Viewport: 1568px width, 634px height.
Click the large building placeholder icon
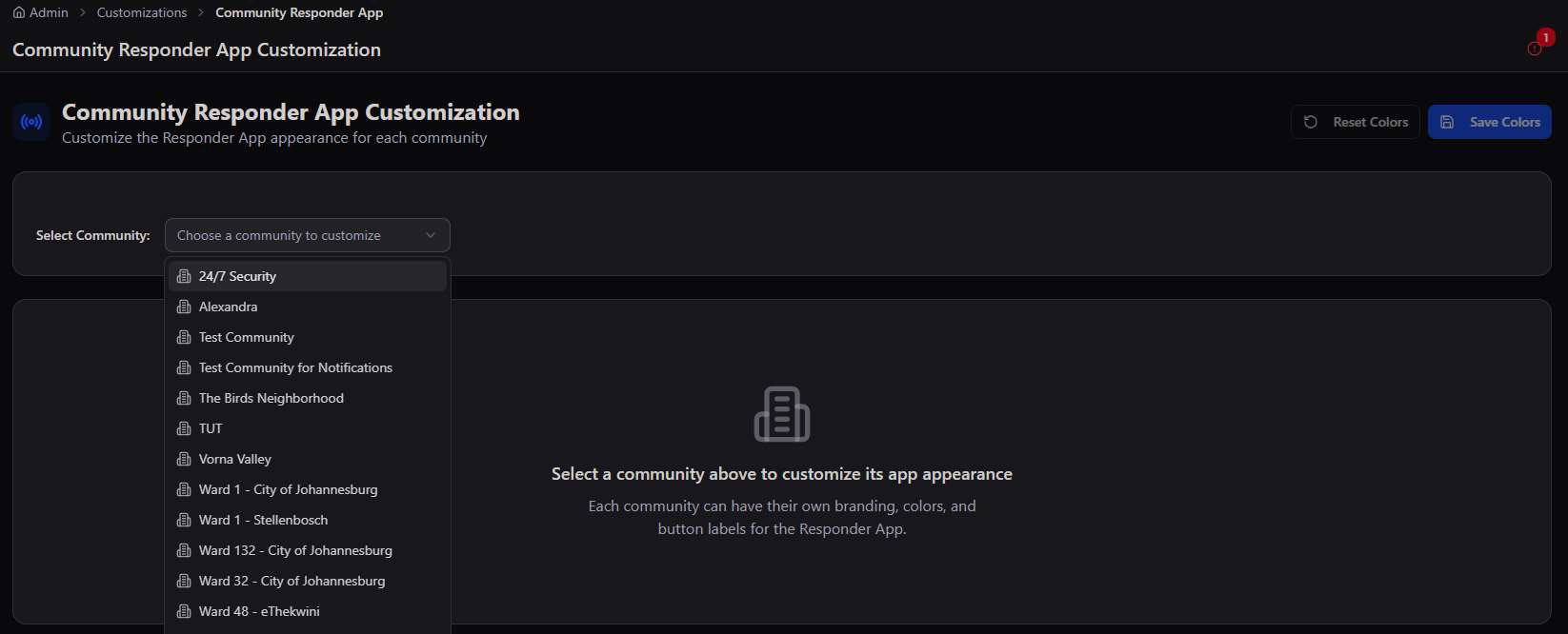coord(782,414)
